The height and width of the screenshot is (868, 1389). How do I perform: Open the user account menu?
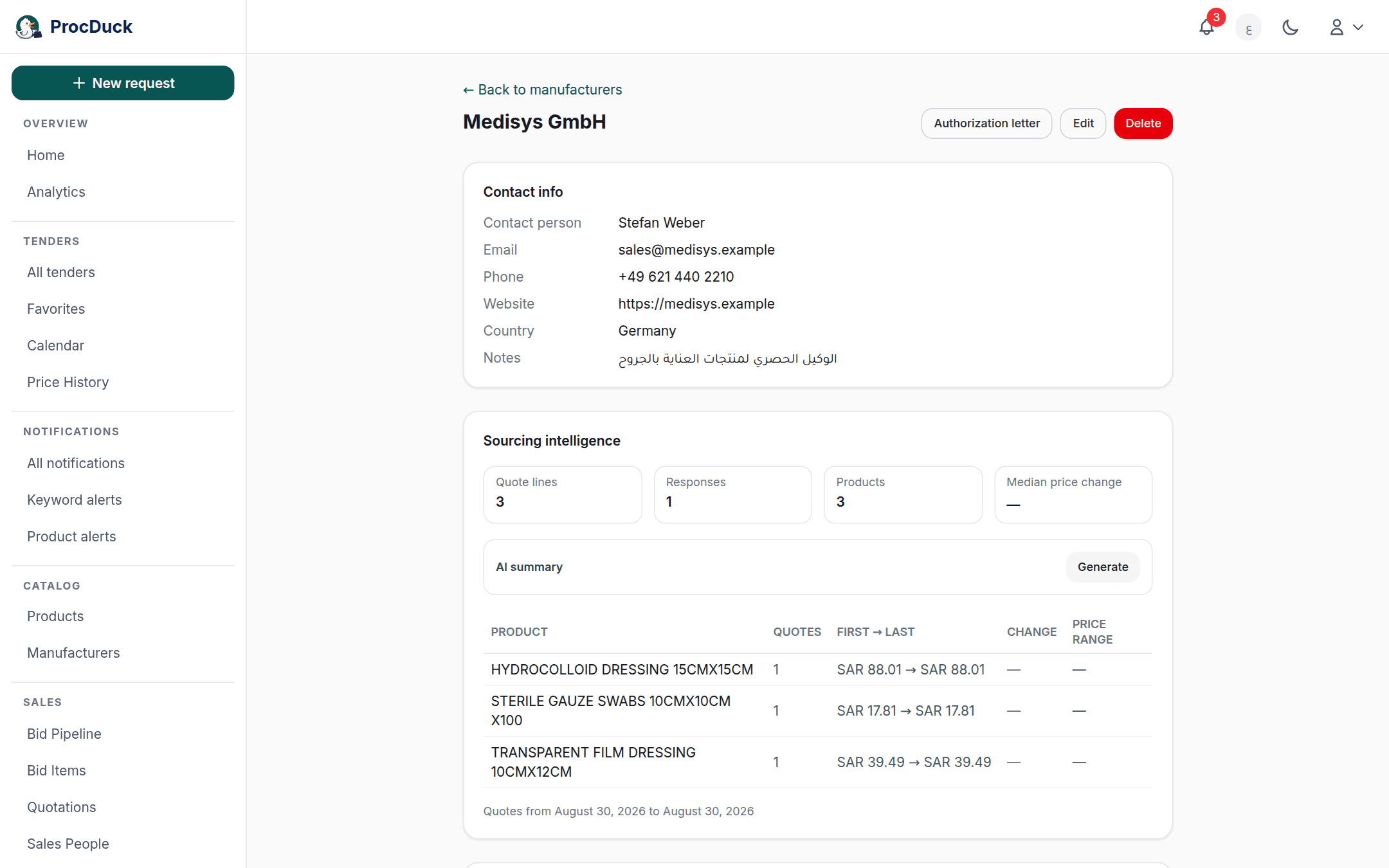coord(1347,27)
